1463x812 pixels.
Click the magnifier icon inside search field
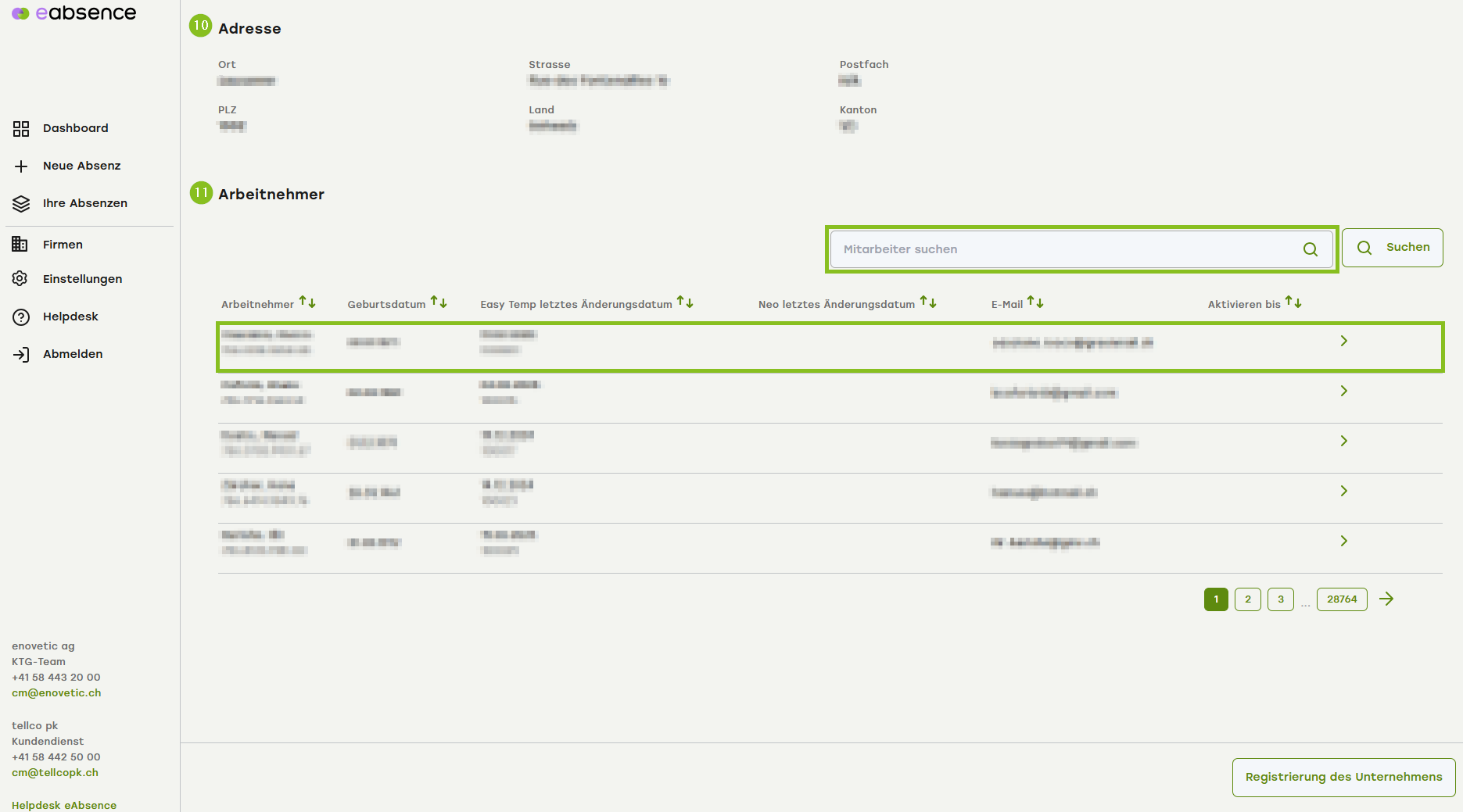pos(1311,249)
